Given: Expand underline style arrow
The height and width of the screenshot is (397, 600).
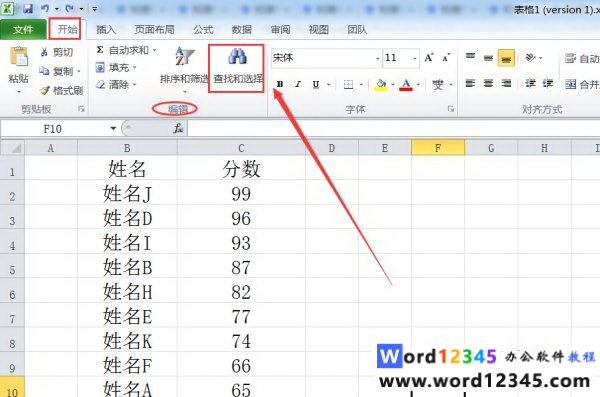Looking at the screenshot, I should tap(328, 84).
